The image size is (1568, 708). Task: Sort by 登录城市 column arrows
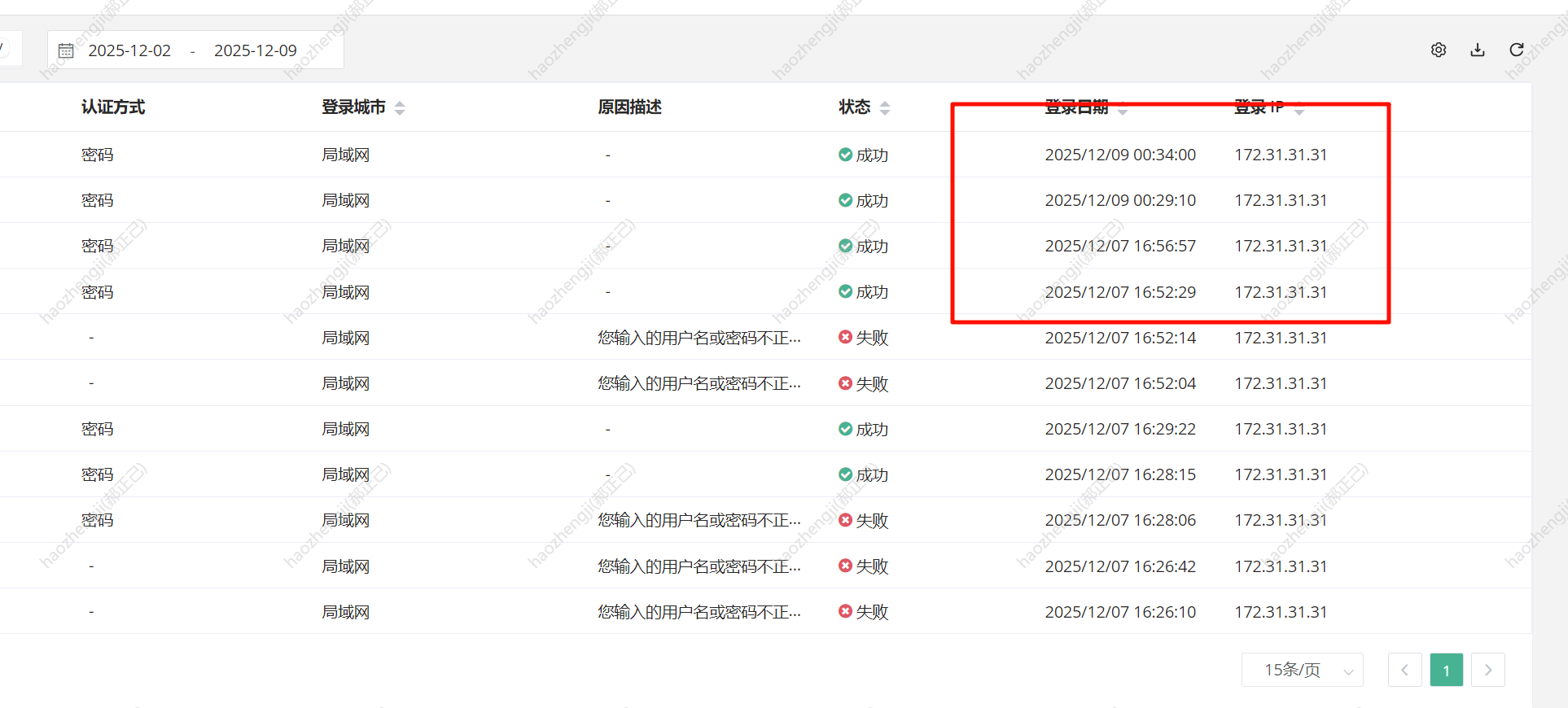[x=400, y=107]
